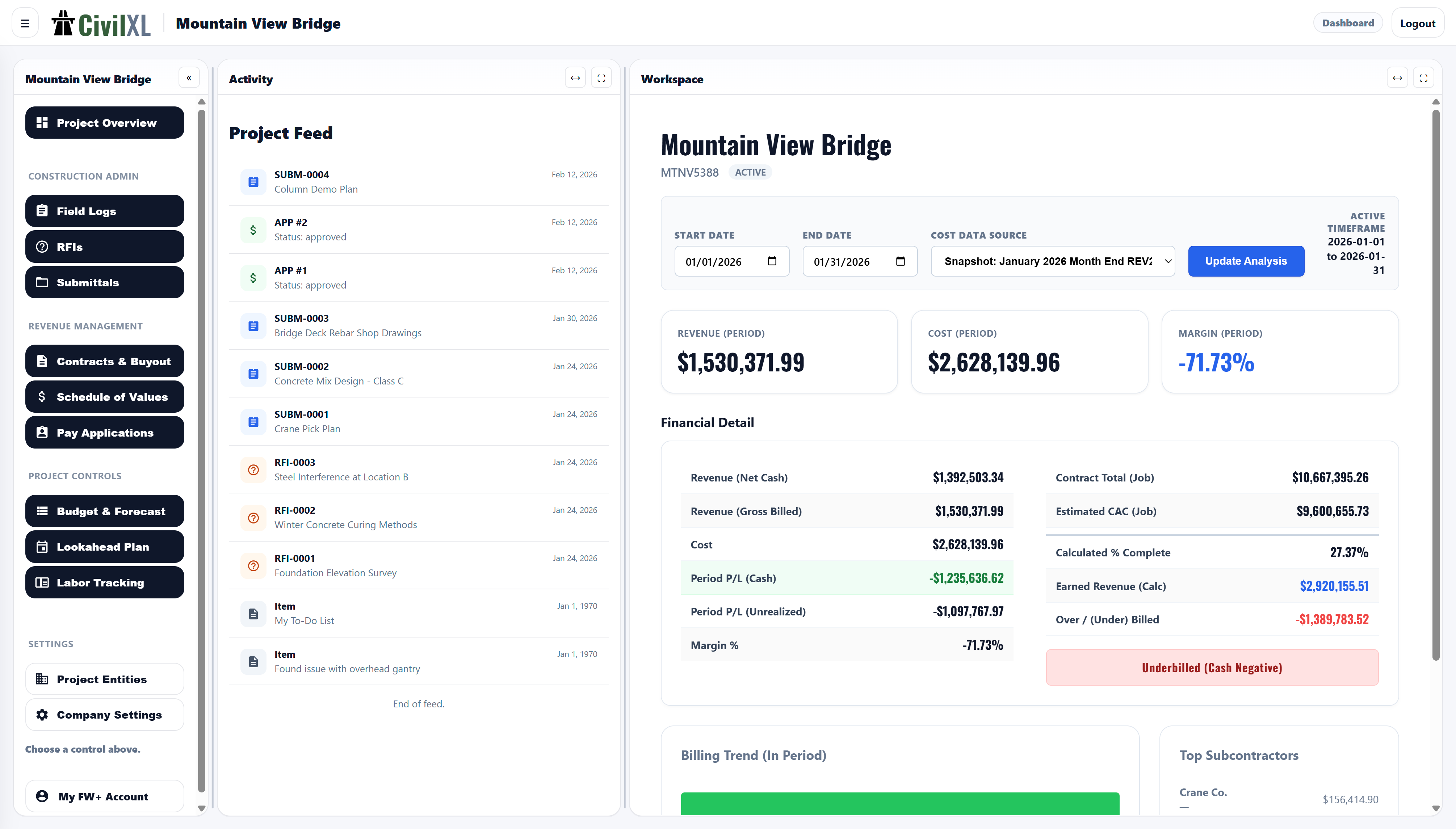This screenshot has height=829, width=1456.
Task: Expand the Cost Data Source dropdown
Action: [x=1052, y=261]
